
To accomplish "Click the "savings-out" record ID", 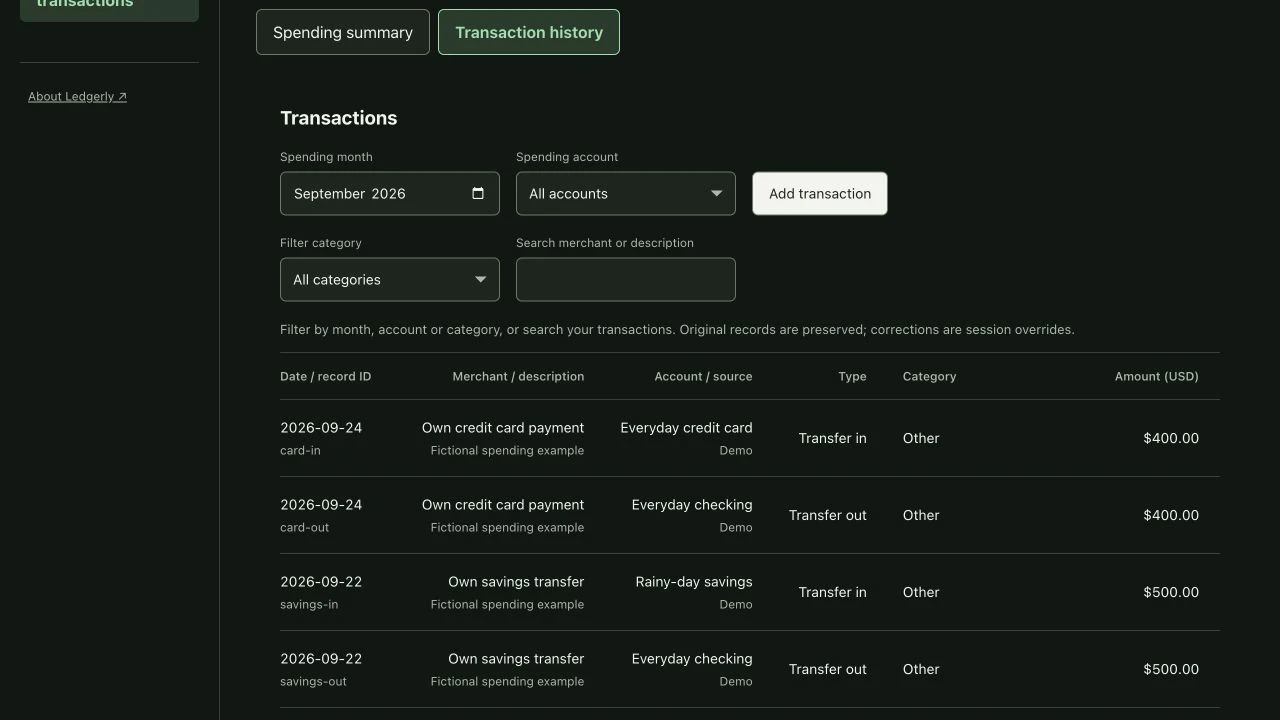I will coord(313,682).
